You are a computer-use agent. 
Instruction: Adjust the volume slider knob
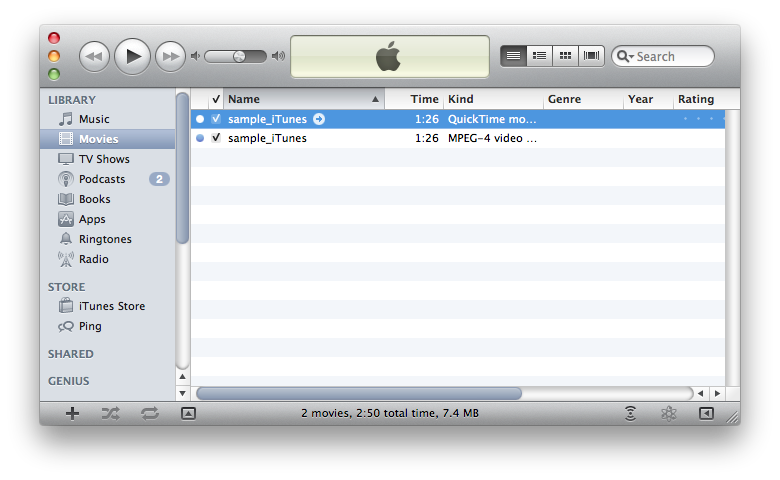point(239,56)
